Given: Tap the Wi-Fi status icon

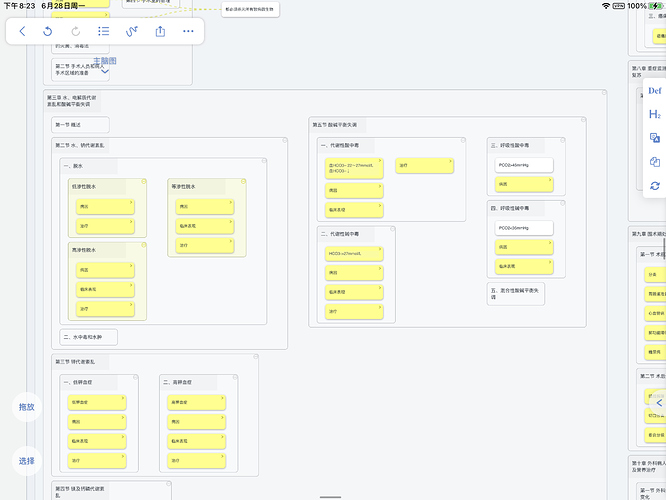Looking at the screenshot, I should point(606,6).
